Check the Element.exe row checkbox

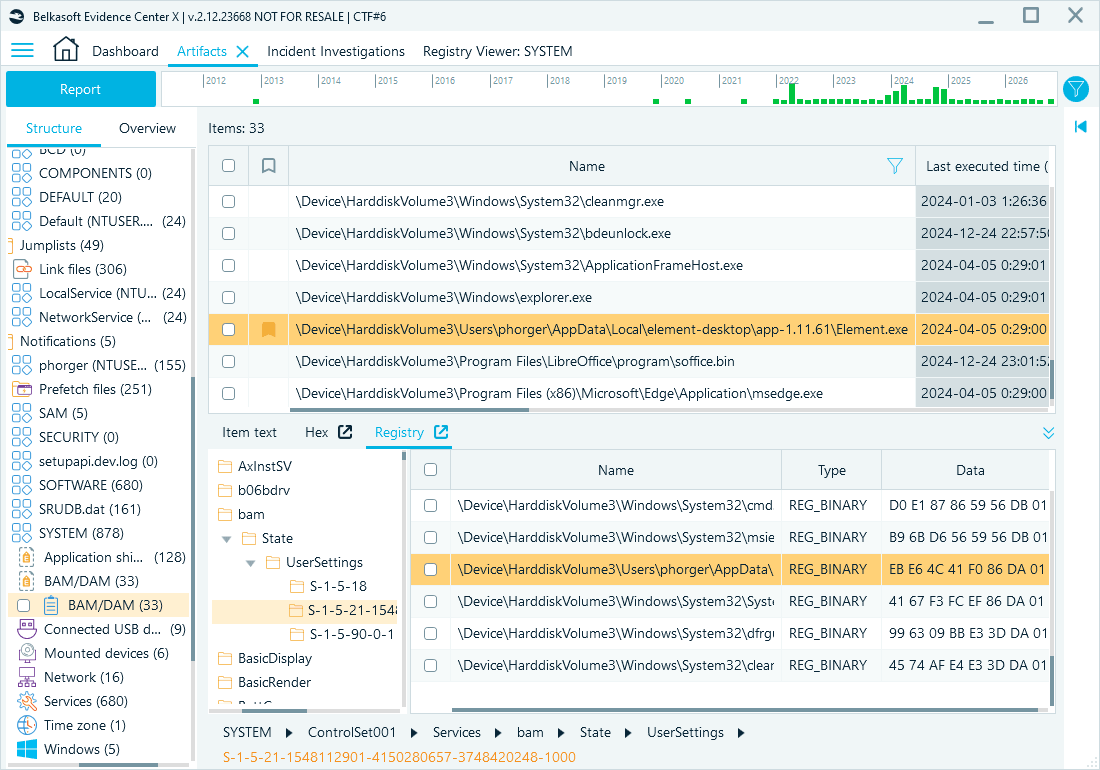(228, 329)
